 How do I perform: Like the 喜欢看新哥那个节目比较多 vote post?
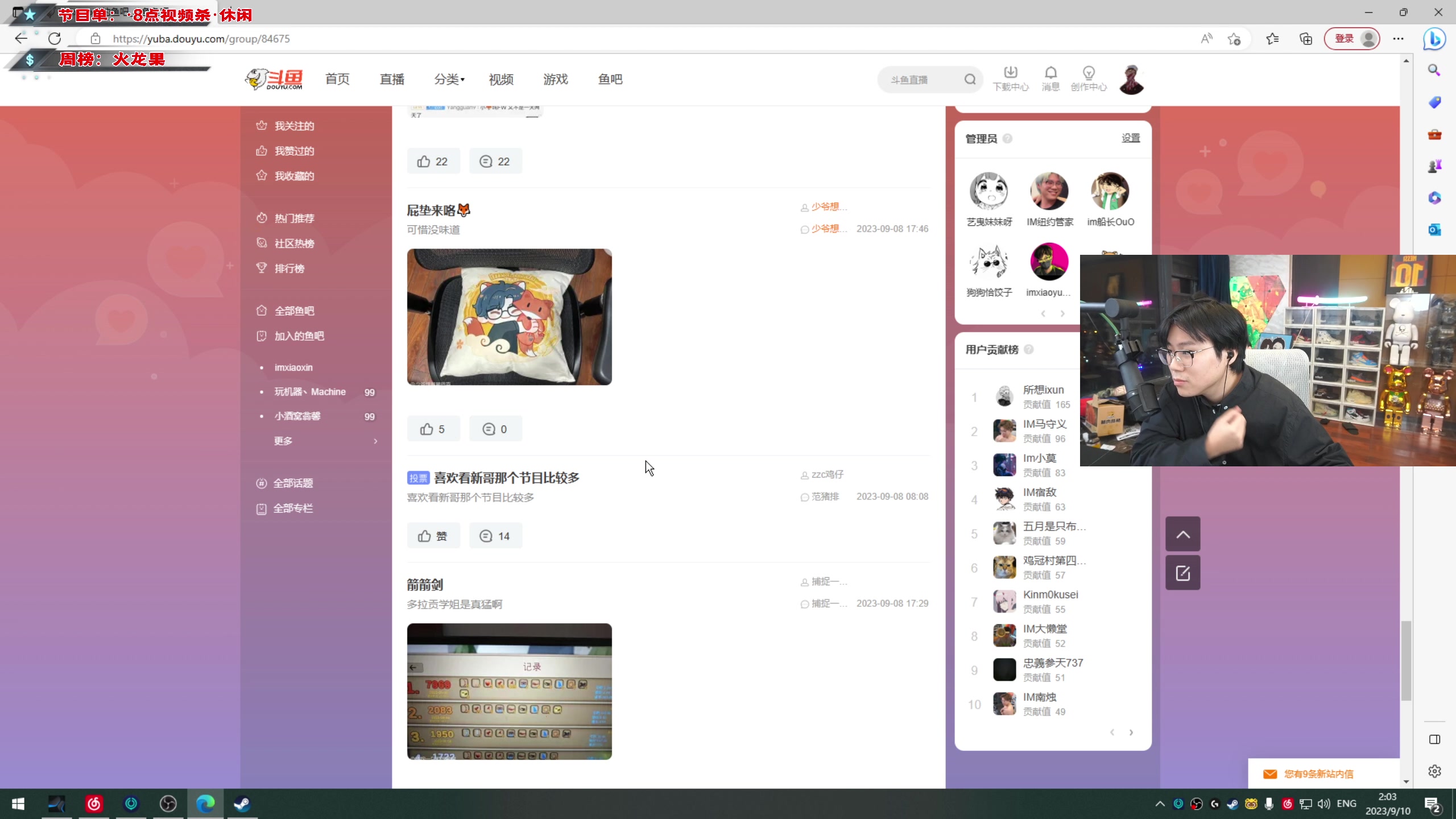pos(433,535)
